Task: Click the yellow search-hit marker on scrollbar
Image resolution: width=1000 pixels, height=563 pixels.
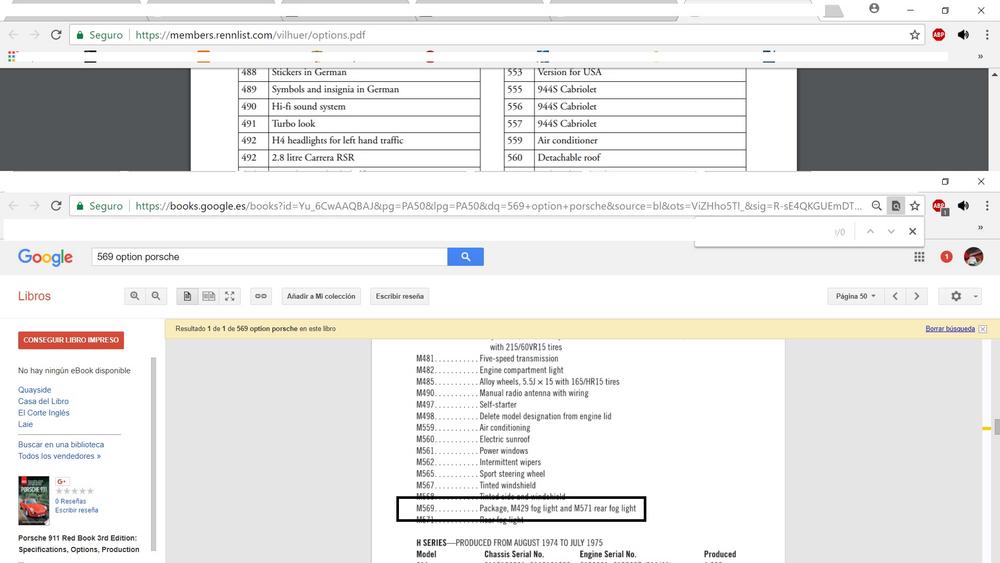Action: pos(987,428)
